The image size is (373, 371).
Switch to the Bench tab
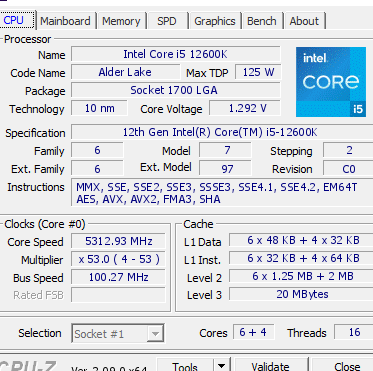(x=262, y=21)
